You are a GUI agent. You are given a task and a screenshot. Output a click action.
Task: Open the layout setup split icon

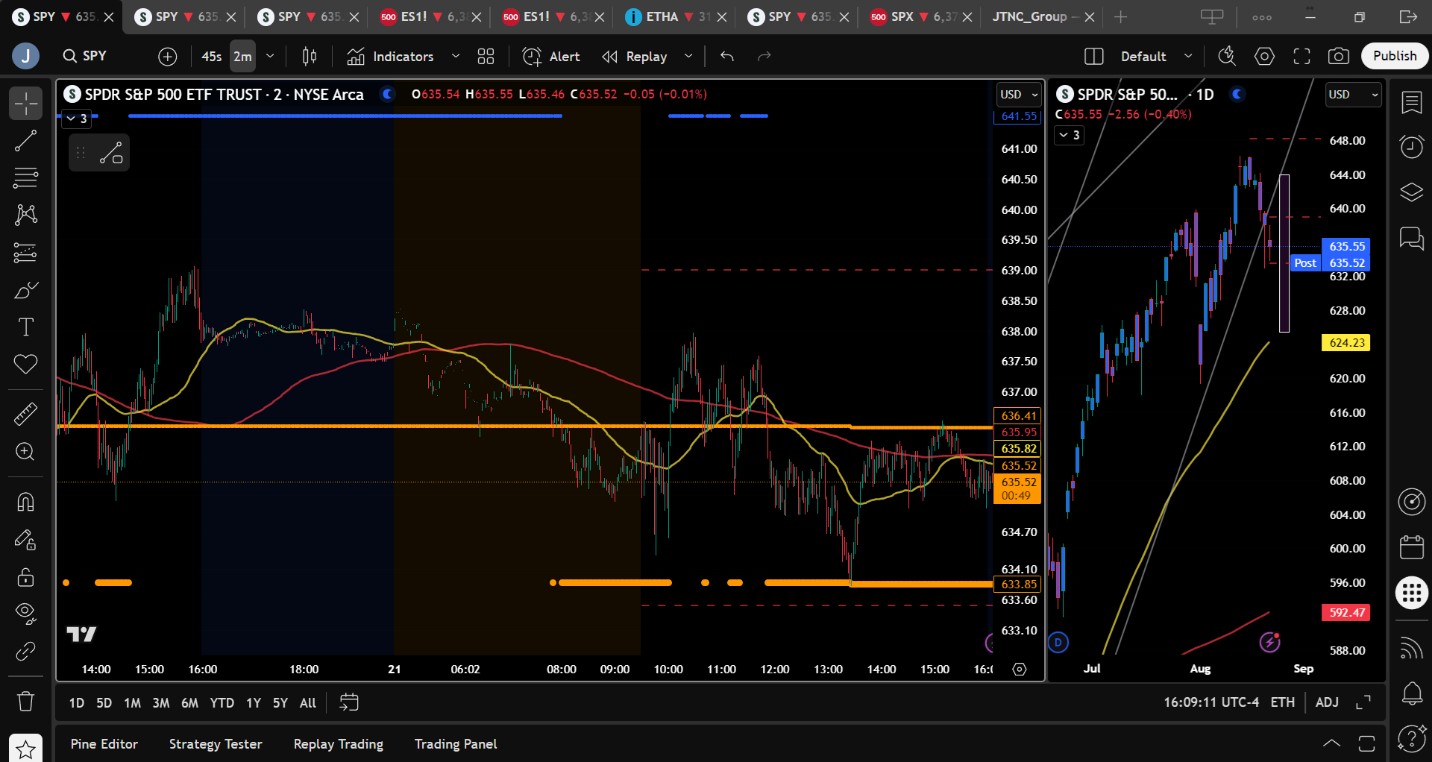click(1094, 57)
